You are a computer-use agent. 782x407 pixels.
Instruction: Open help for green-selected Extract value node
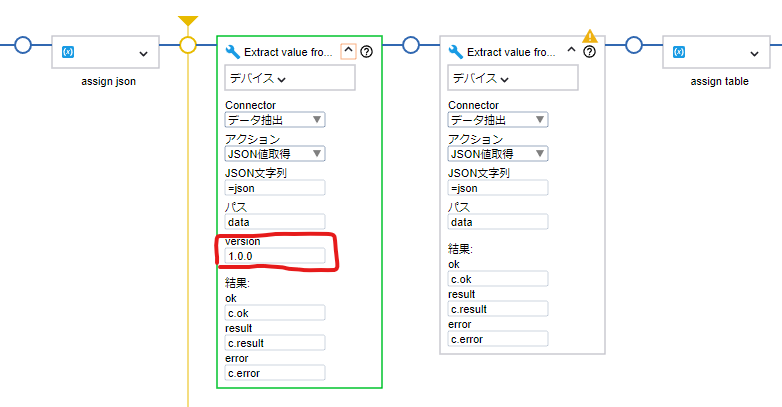click(x=367, y=51)
